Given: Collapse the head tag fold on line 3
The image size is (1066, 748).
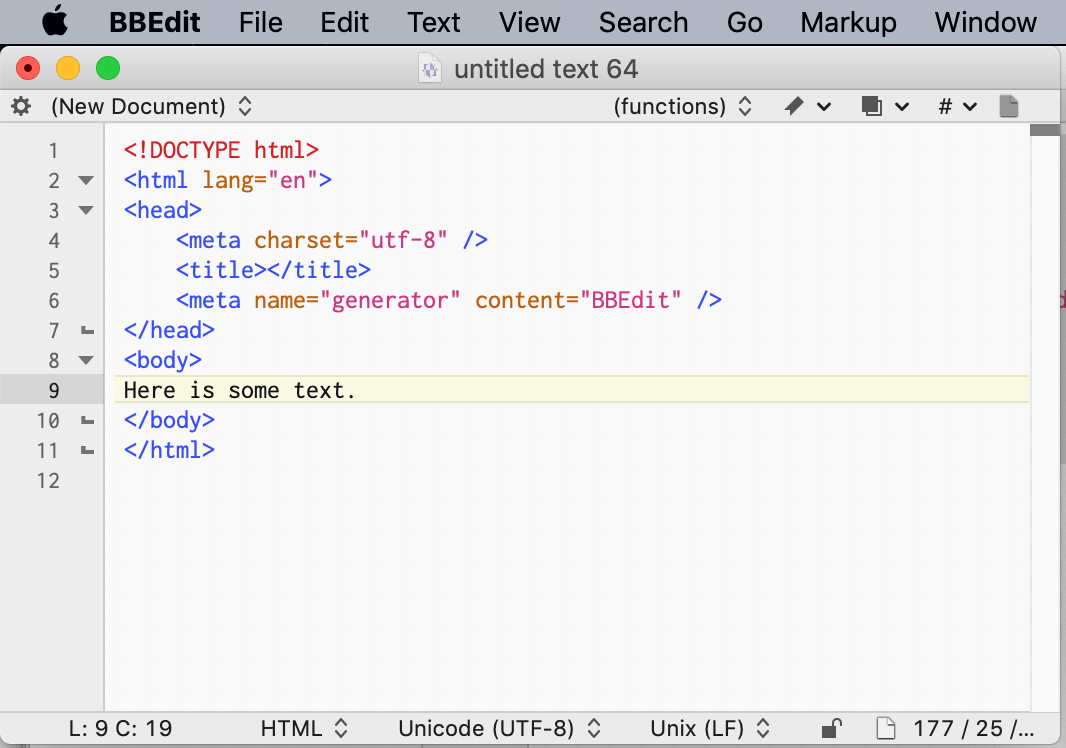Looking at the screenshot, I should pyautogui.click(x=86, y=211).
